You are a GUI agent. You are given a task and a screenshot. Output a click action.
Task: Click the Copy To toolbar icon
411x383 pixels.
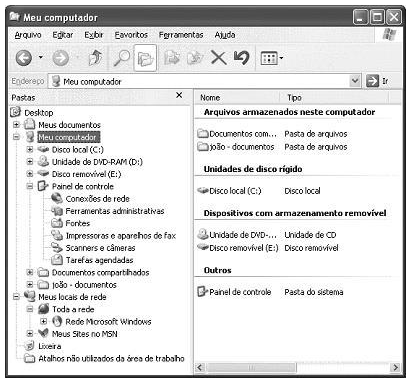pos(195,58)
